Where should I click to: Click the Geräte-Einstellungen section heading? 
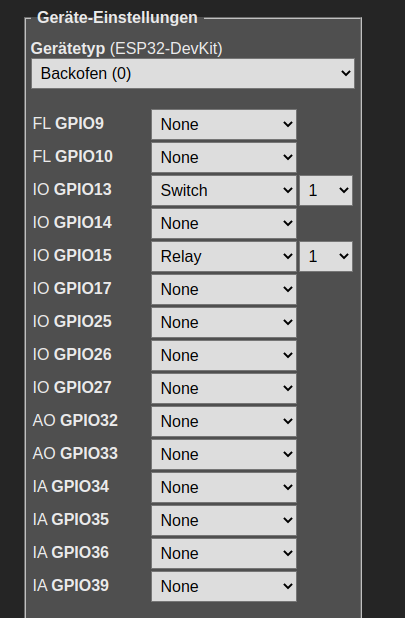[x=117, y=18]
